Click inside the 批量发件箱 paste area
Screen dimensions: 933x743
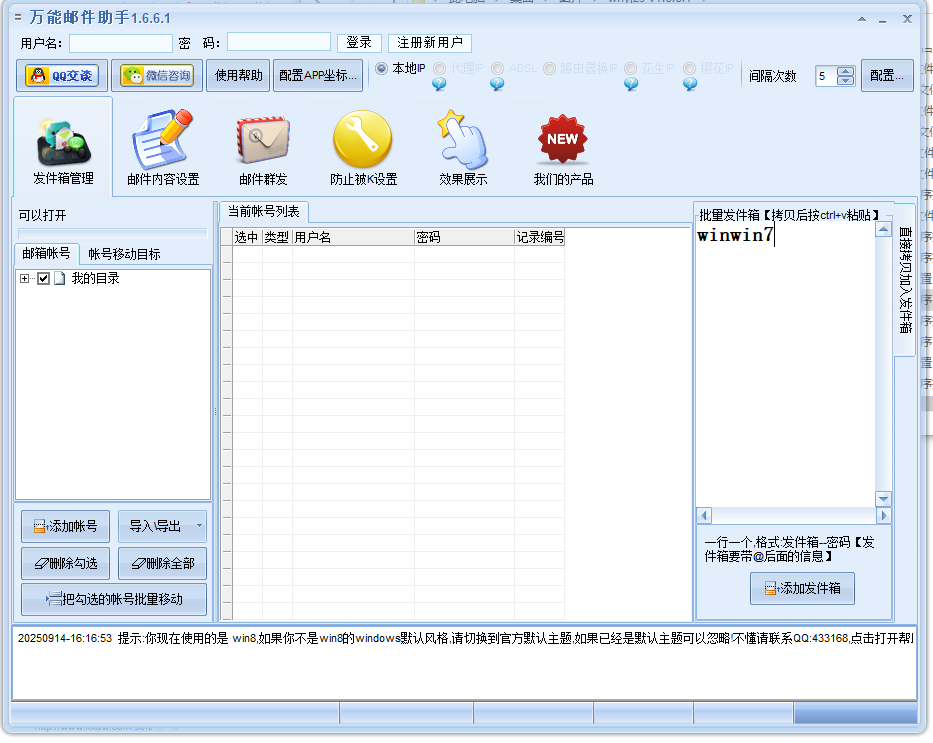point(785,360)
